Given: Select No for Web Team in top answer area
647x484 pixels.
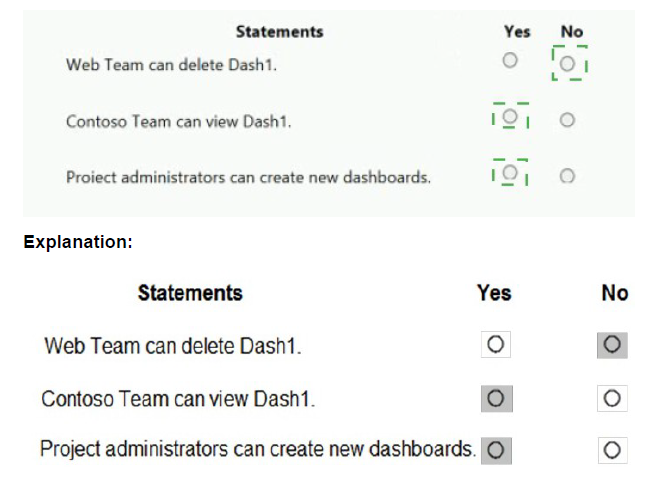Looking at the screenshot, I should 567,63.
